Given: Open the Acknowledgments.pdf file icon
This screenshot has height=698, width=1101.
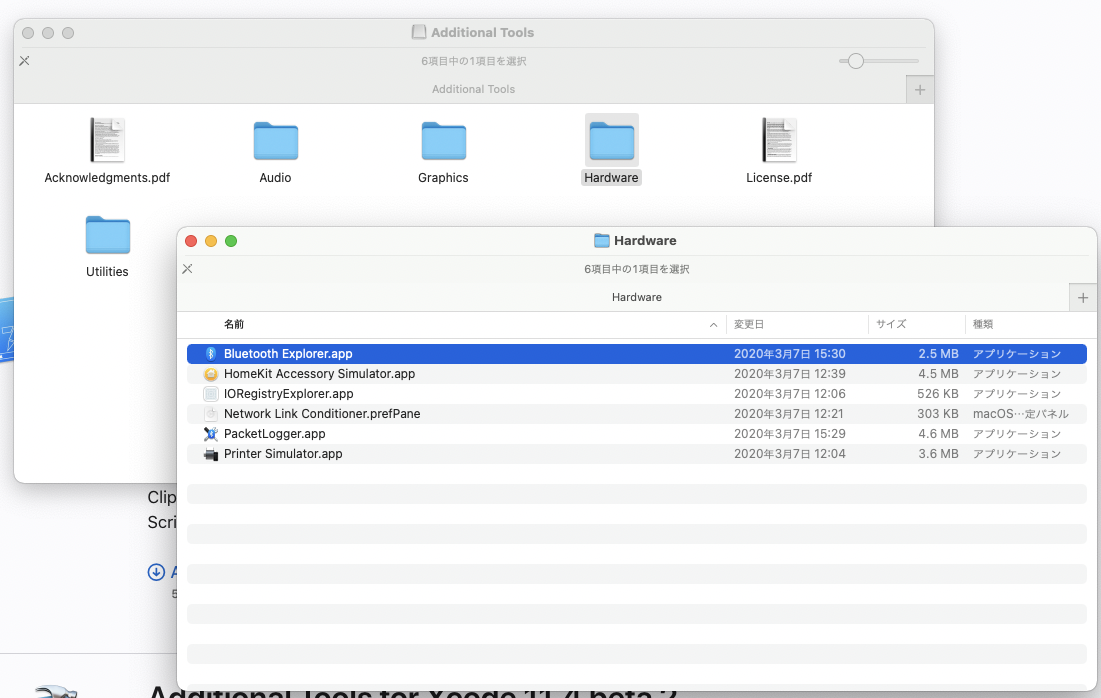Looking at the screenshot, I should 107,140.
